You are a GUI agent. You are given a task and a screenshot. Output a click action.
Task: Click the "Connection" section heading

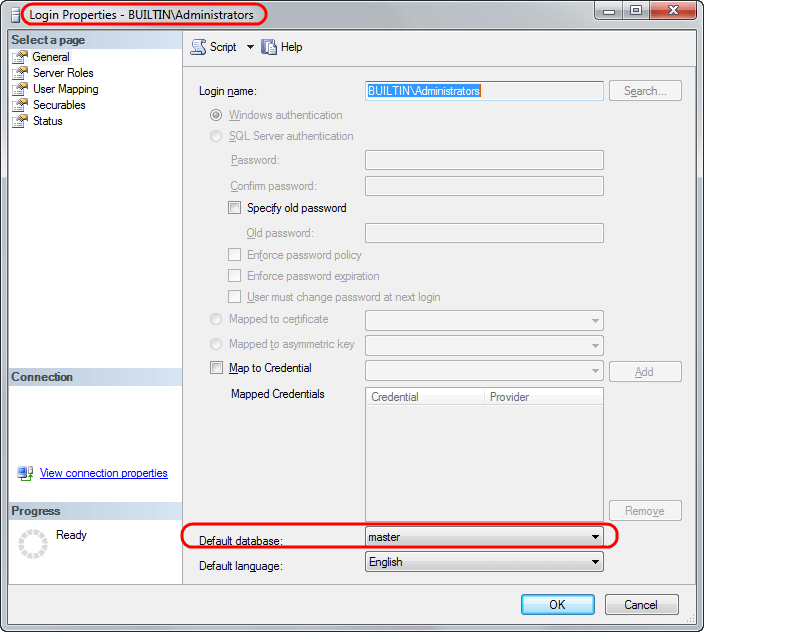tap(42, 377)
